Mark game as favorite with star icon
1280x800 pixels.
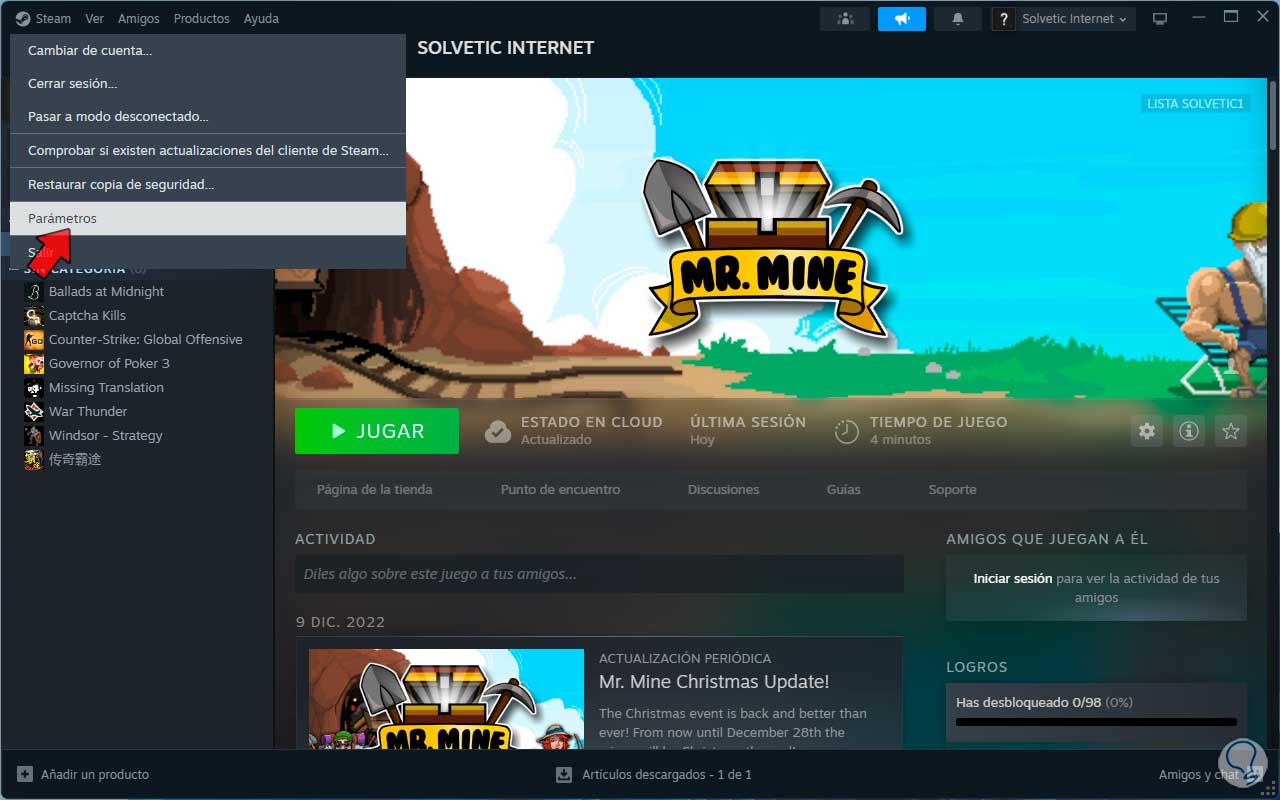(x=1231, y=431)
